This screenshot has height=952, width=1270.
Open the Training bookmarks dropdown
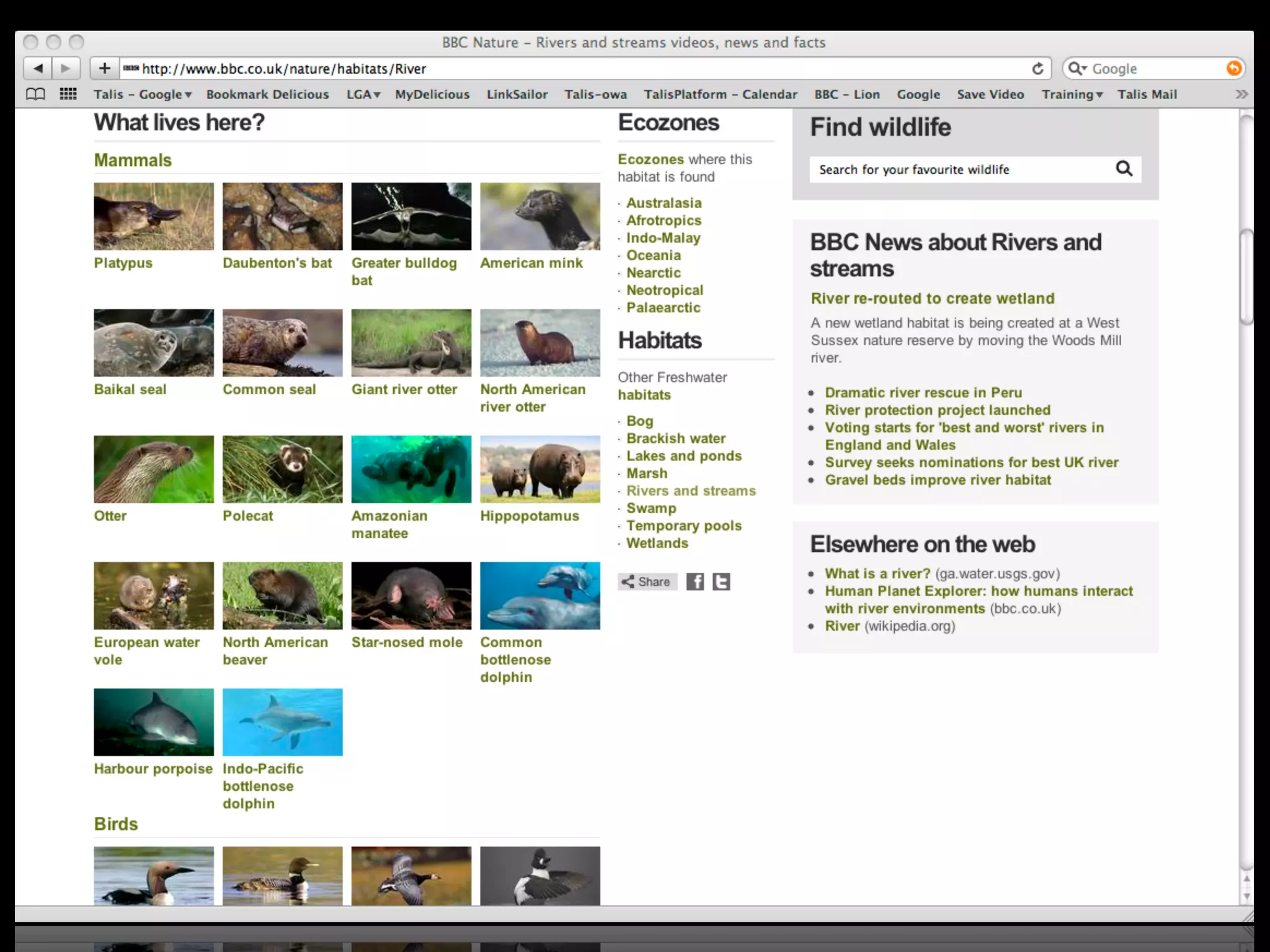(x=1072, y=94)
